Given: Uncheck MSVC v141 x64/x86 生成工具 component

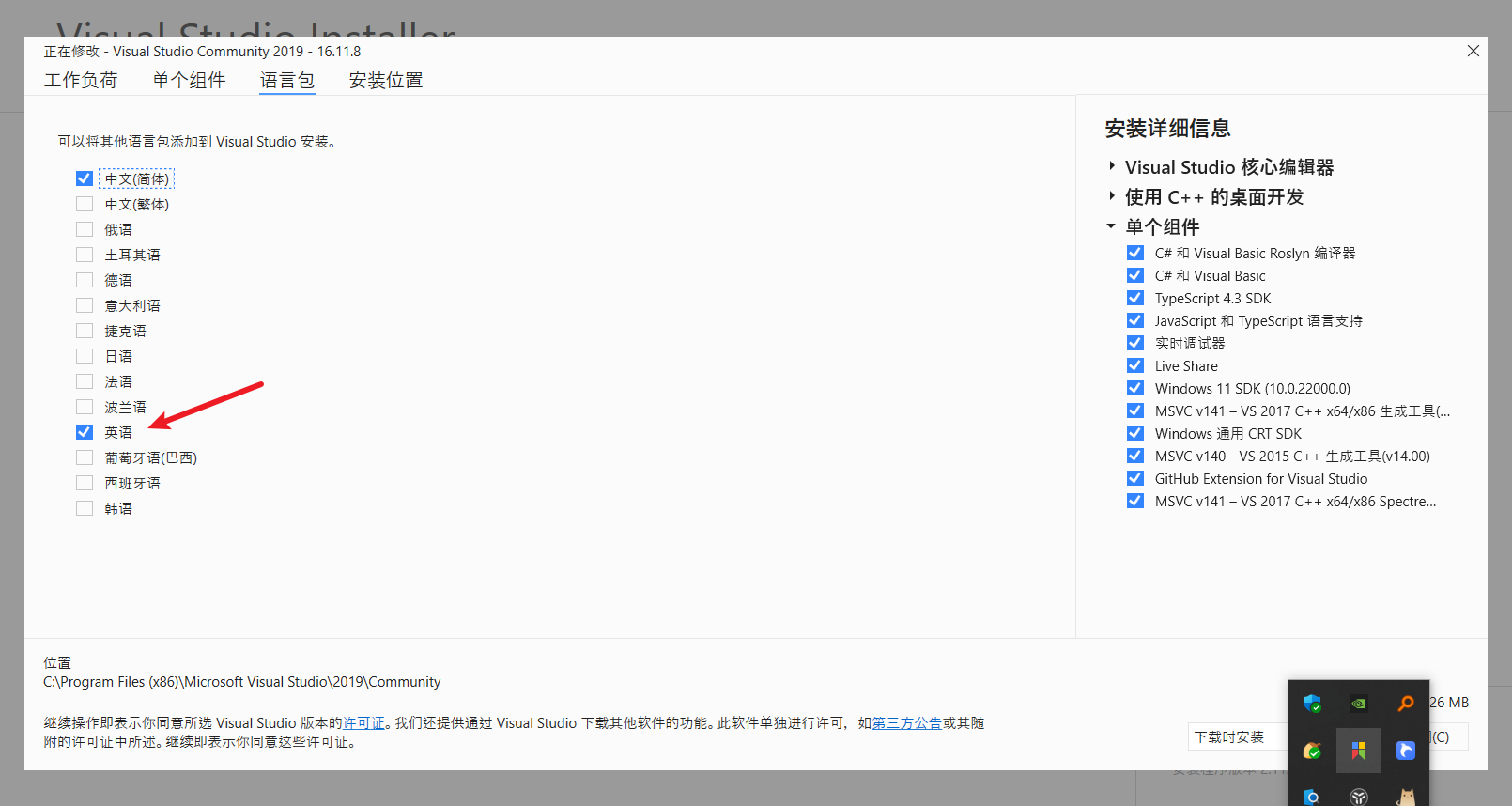Looking at the screenshot, I should (1135, 411).
